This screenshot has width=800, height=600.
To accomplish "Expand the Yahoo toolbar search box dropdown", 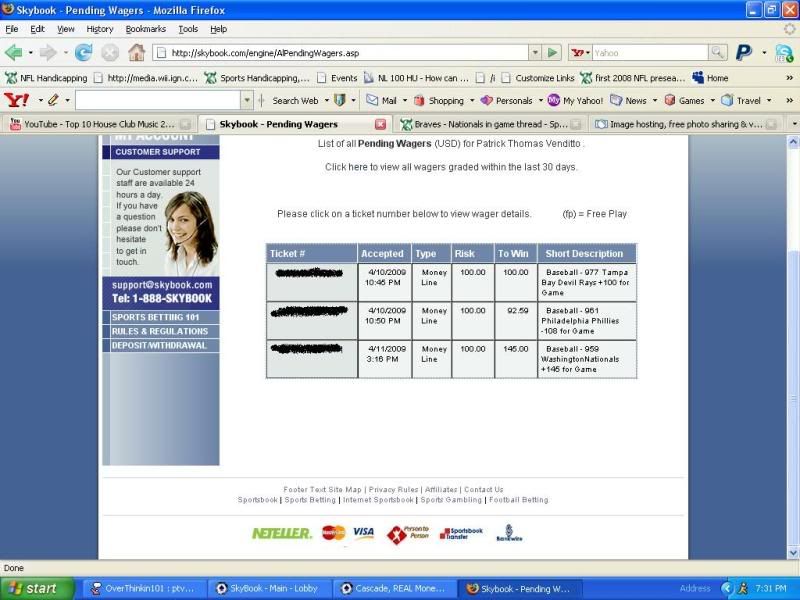I will tap(247, 100).
